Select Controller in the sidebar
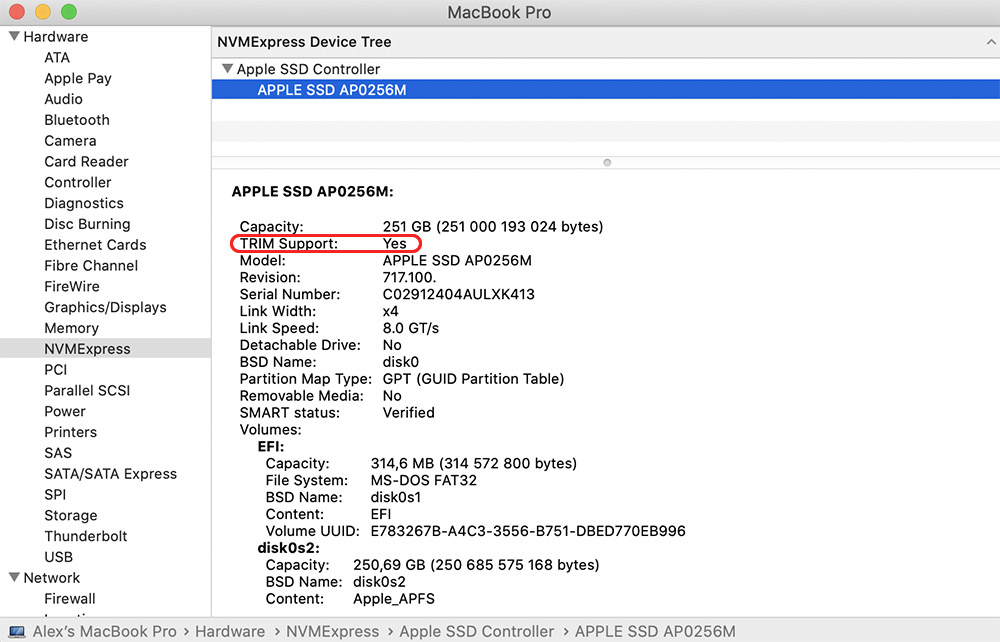The width and height of the screenshot is (1000, 642). (78, 182)
